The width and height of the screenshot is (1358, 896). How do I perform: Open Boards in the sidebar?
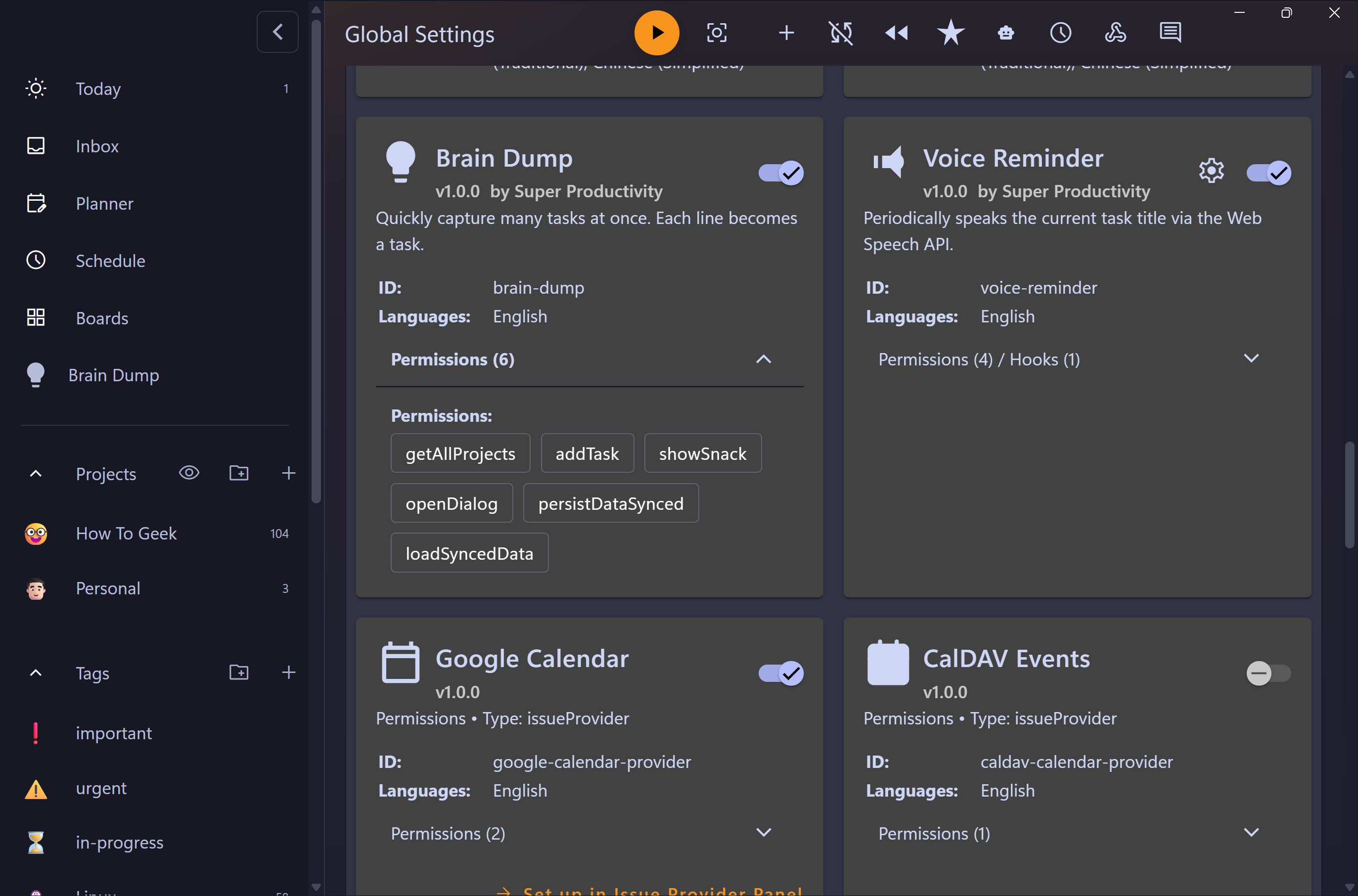point(154,318)
